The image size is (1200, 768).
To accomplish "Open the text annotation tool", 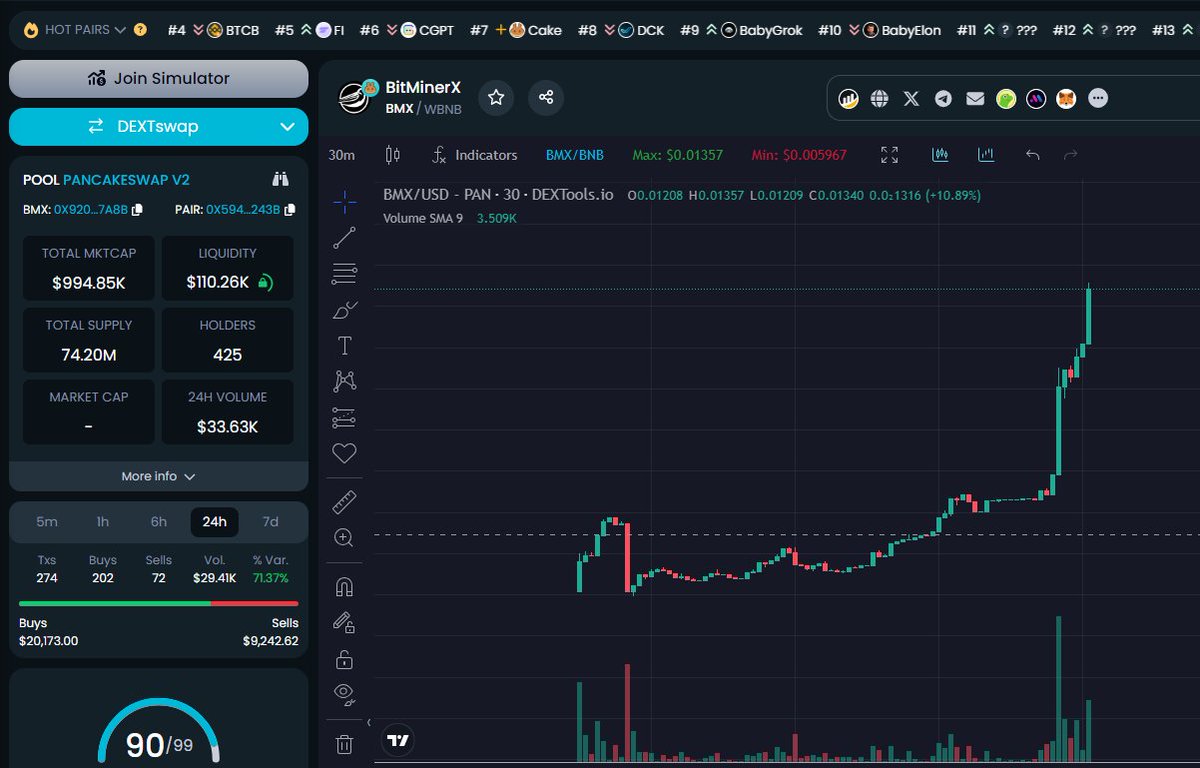I will [x=344, y=345].
